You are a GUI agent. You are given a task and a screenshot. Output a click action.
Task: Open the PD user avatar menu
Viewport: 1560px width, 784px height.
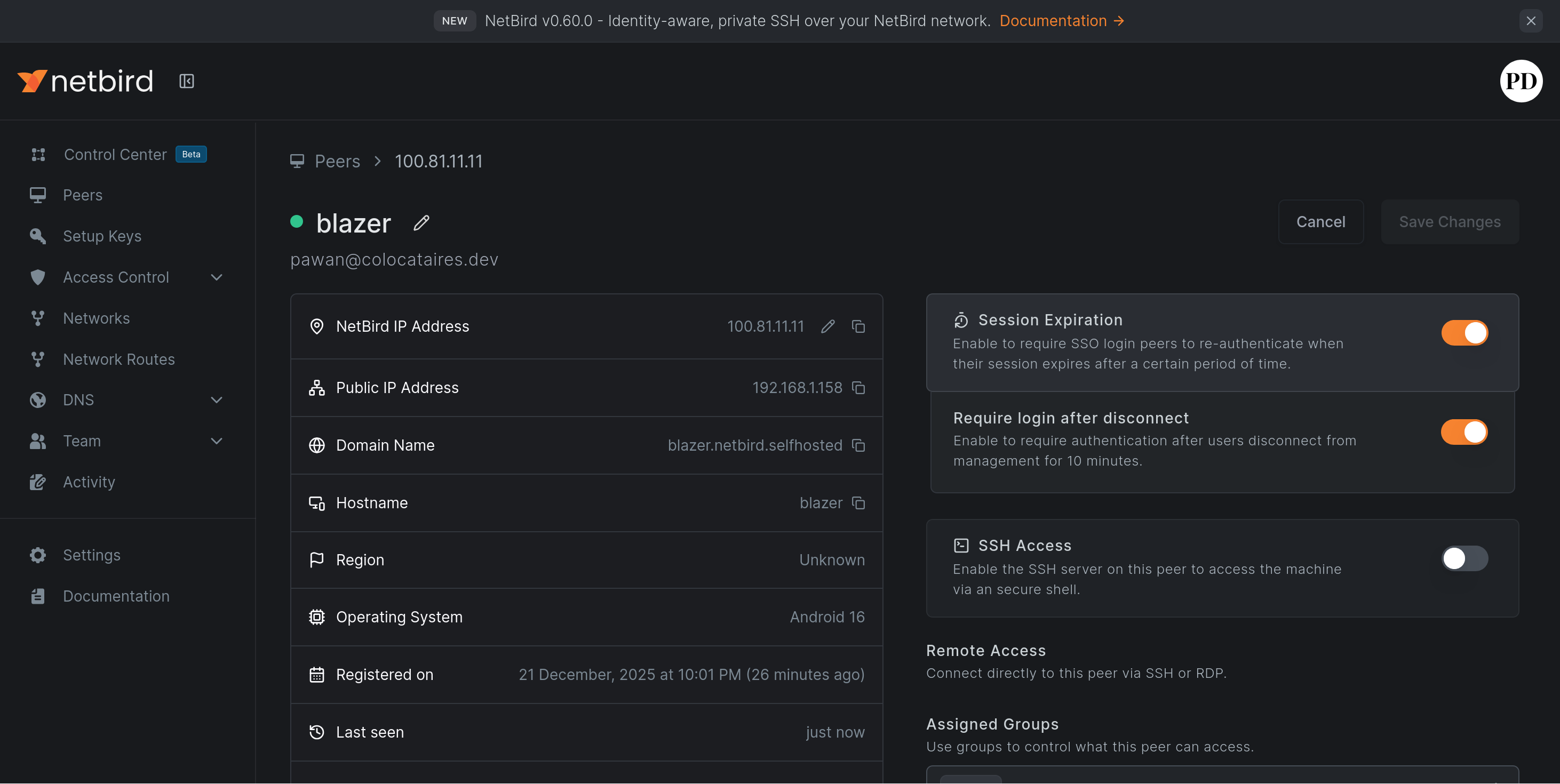(x=1521, y=81)
